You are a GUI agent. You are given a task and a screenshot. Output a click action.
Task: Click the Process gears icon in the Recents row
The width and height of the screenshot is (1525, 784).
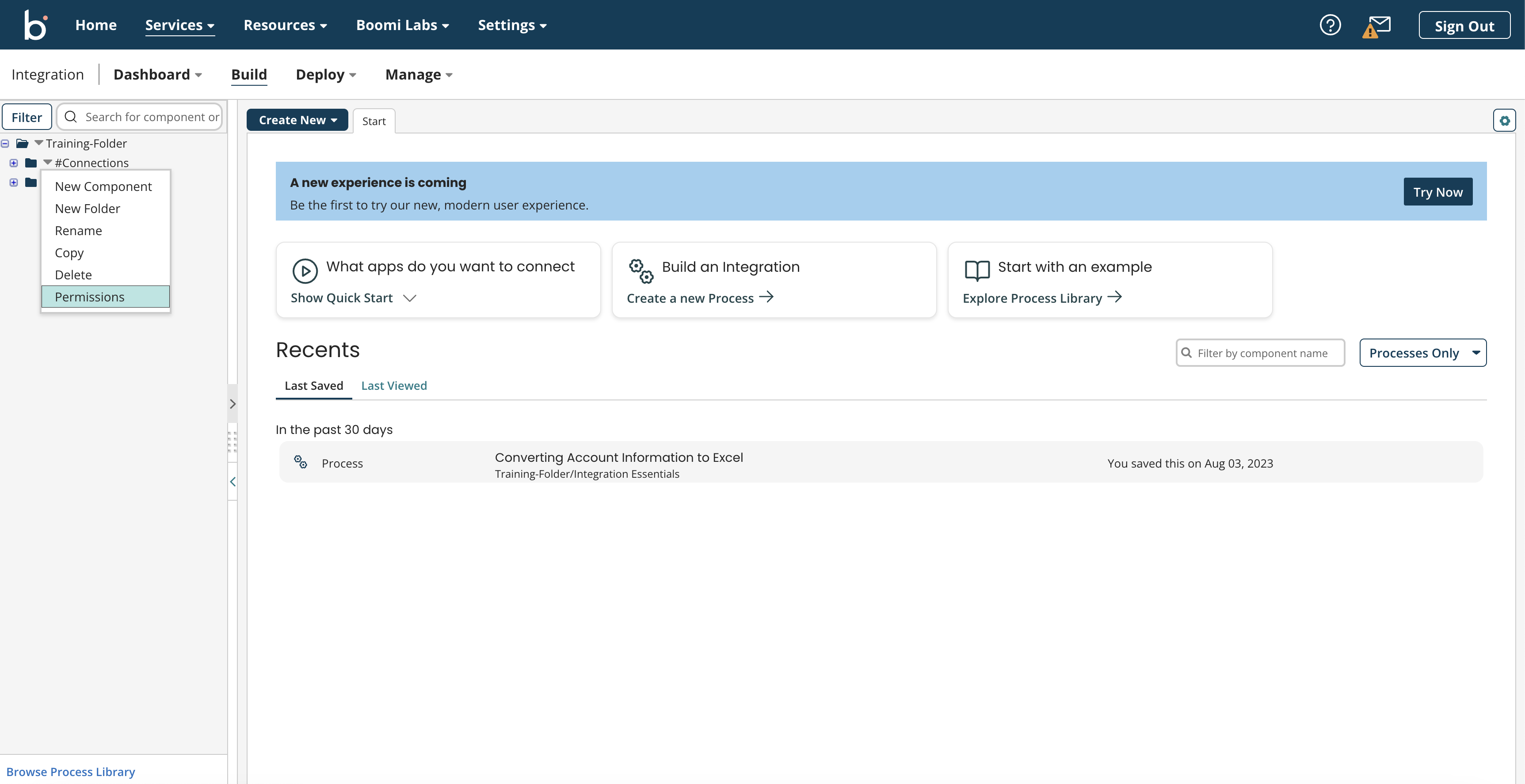click(300, 462)
